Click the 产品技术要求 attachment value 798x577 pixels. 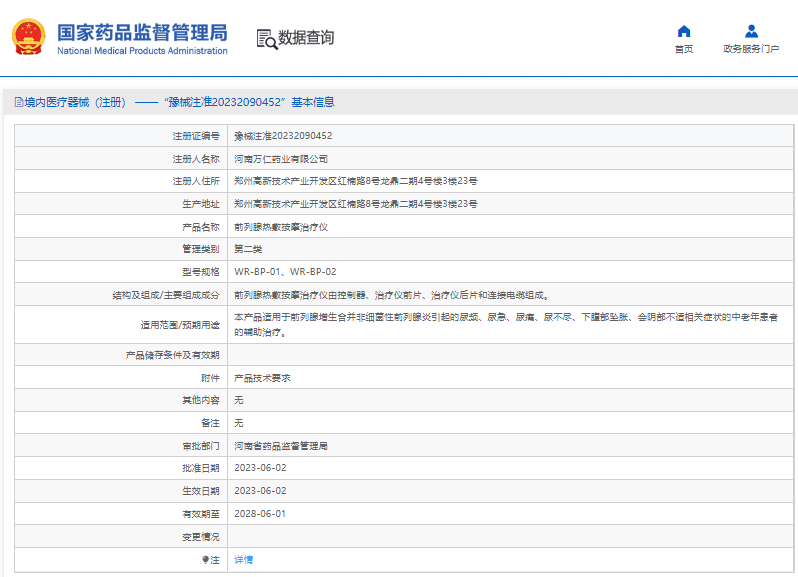[x=262, y=378]
